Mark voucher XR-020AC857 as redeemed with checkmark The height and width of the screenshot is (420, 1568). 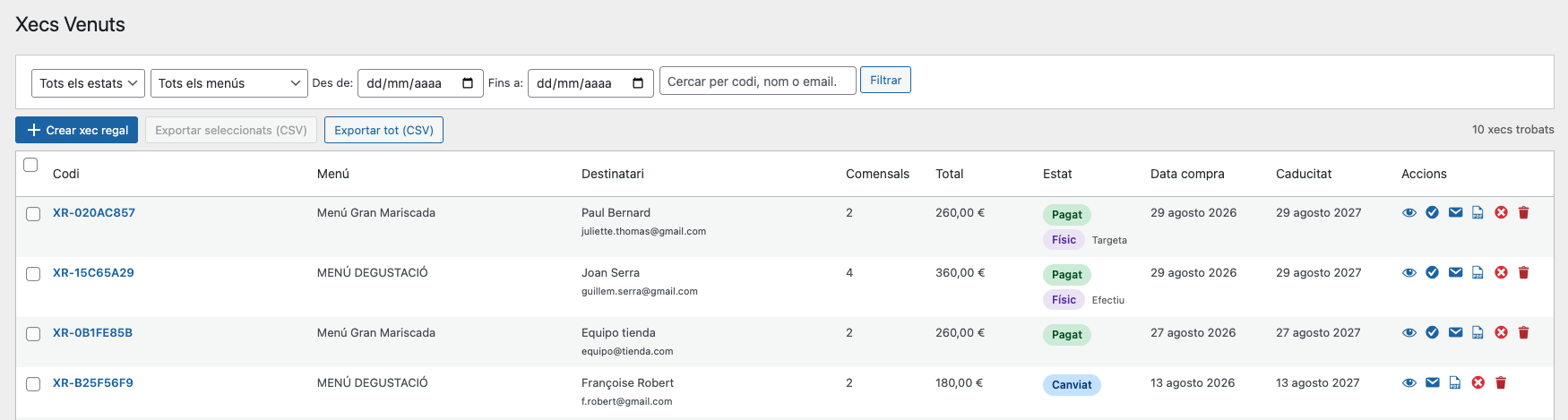[1432, 212]
